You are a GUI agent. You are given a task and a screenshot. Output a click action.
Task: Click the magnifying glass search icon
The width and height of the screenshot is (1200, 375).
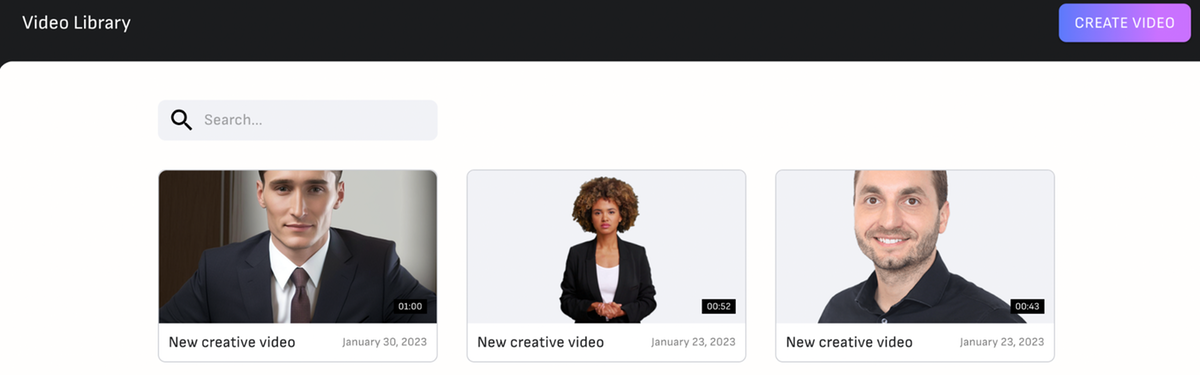(181, 120)
